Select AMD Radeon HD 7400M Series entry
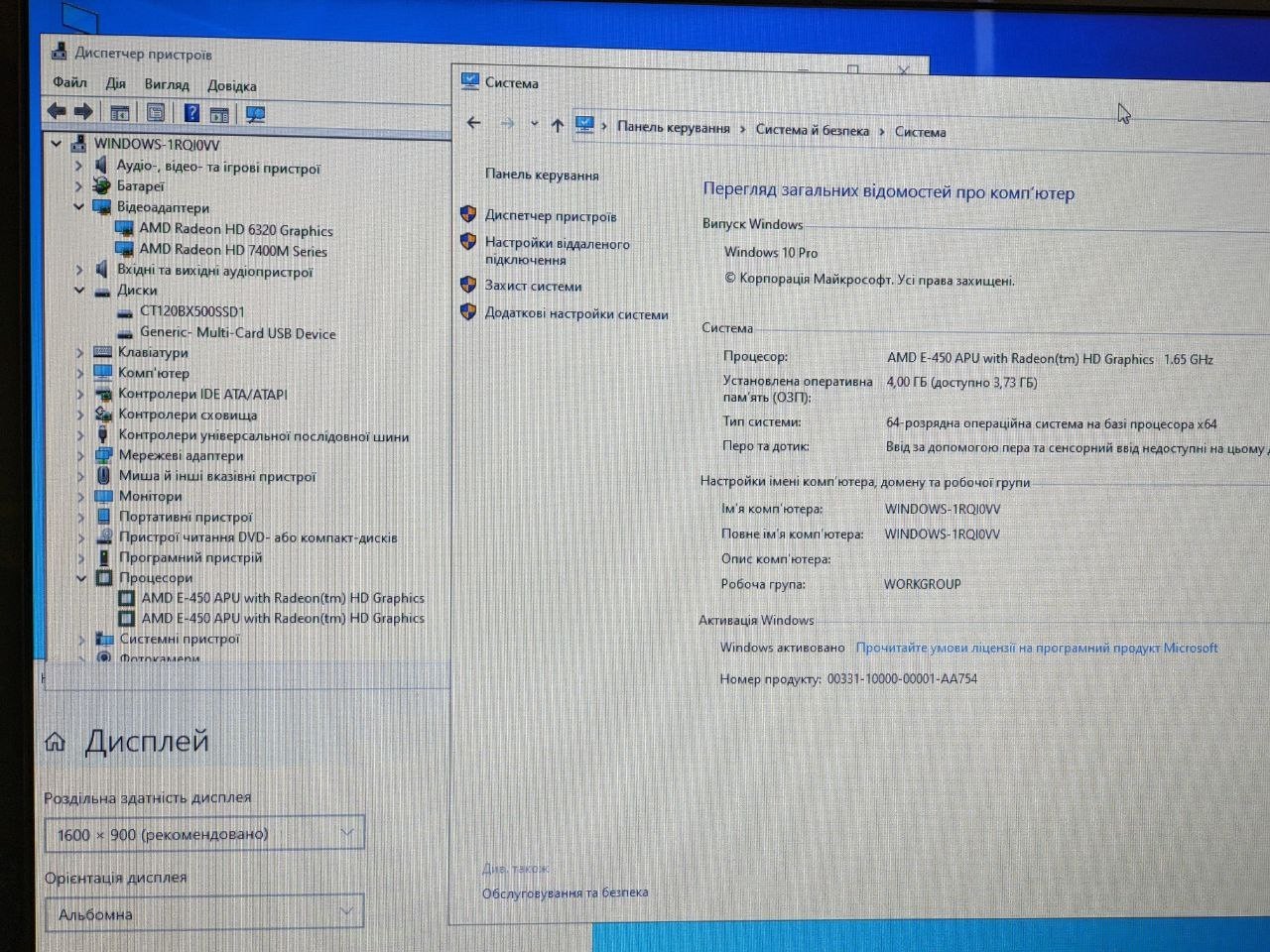Screen dimensions: 1270x952 tap(233, 250)
